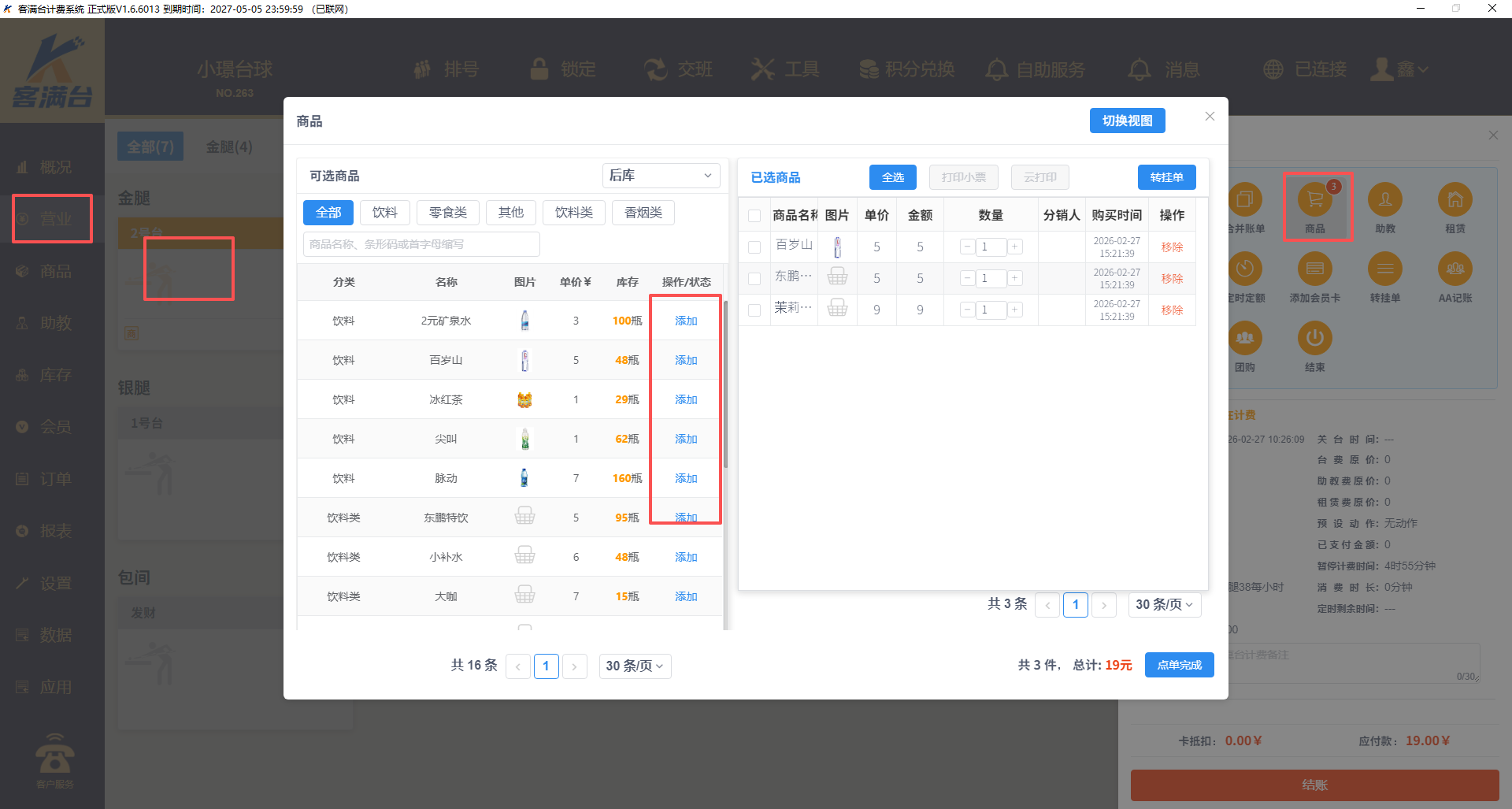Open the right 30 条/页 page-size dropdown
The width and height of the screenshot is (1512, 809).
pyautogui.click(x=1164, y=605)
